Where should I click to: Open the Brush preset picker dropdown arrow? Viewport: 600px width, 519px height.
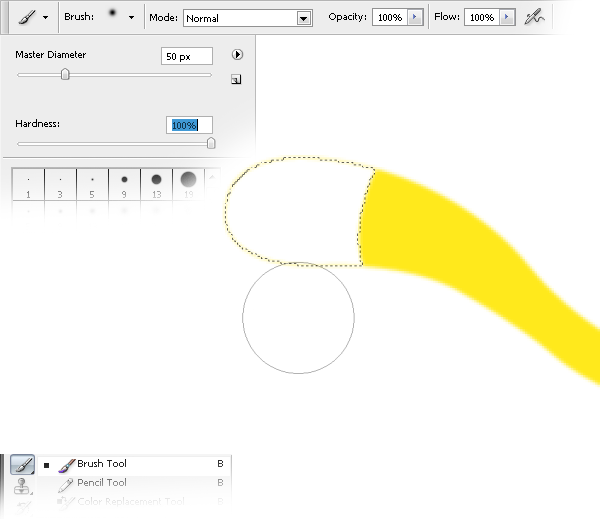tap(131, 18)
